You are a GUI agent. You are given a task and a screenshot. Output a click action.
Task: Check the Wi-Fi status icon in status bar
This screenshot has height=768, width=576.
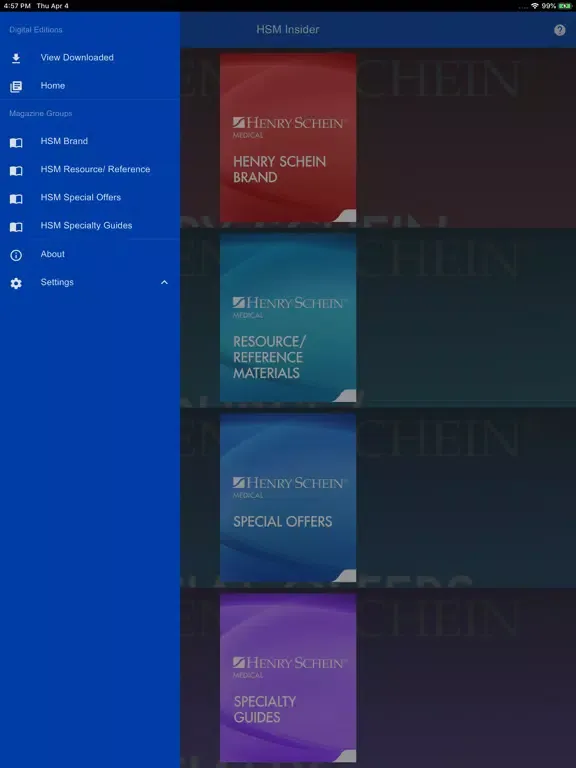pos(534,6)
